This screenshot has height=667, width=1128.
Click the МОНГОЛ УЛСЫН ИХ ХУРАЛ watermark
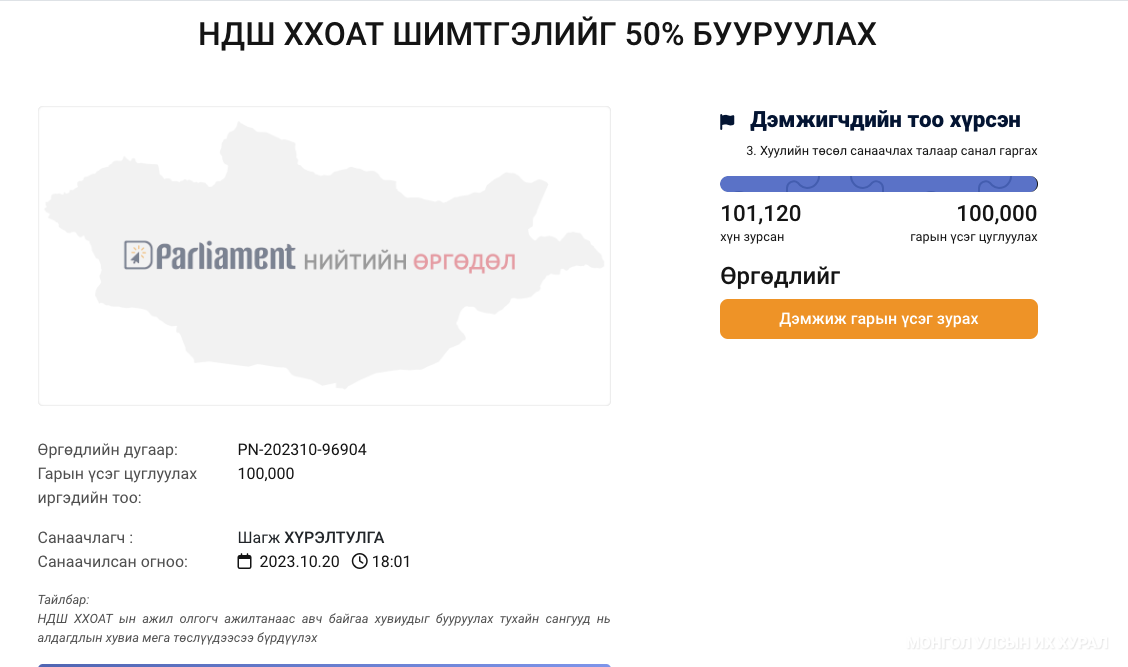(x=1008, y=643)
